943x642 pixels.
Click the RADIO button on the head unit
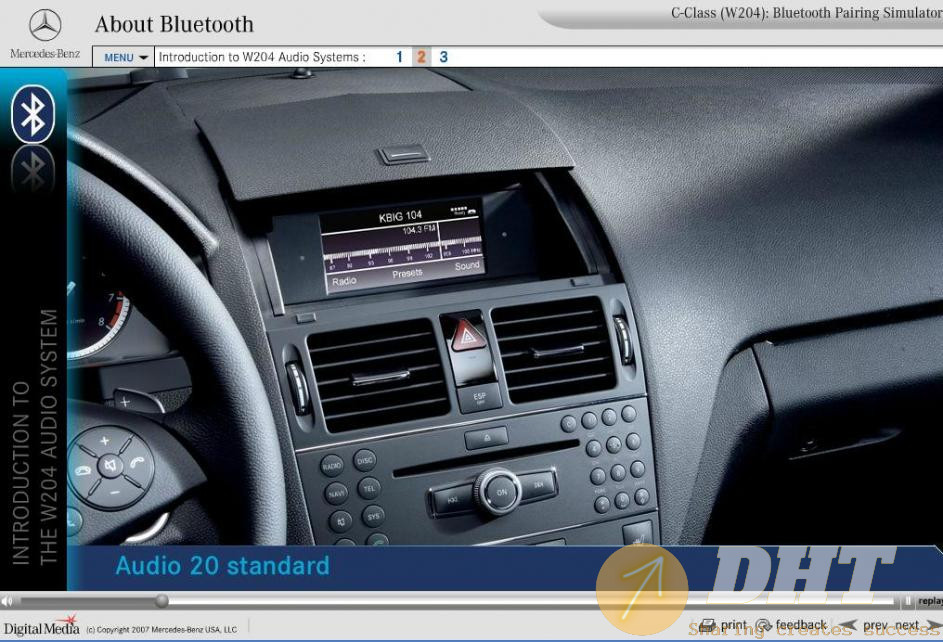(x=332, y=466)
